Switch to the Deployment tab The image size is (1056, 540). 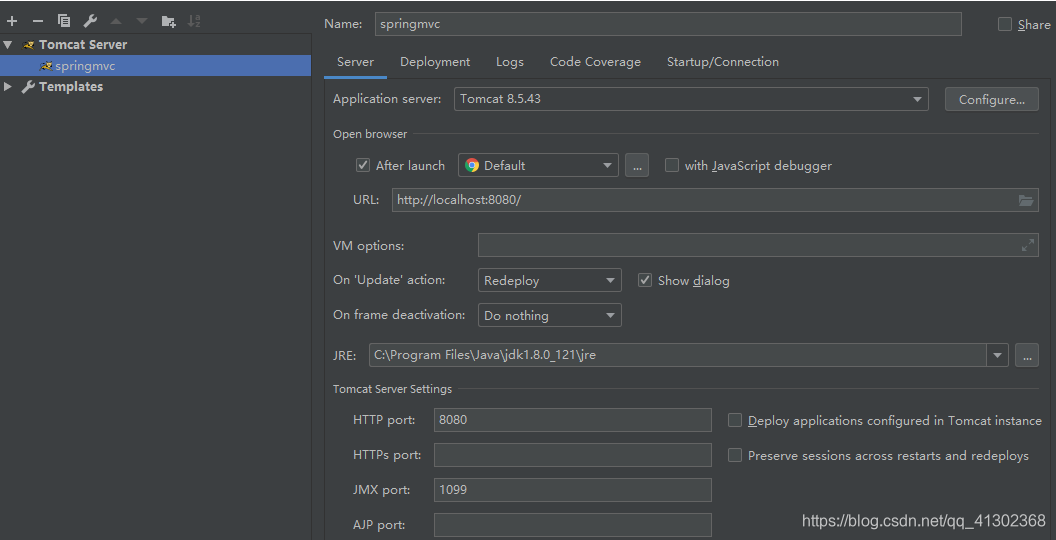click(435, 62)
